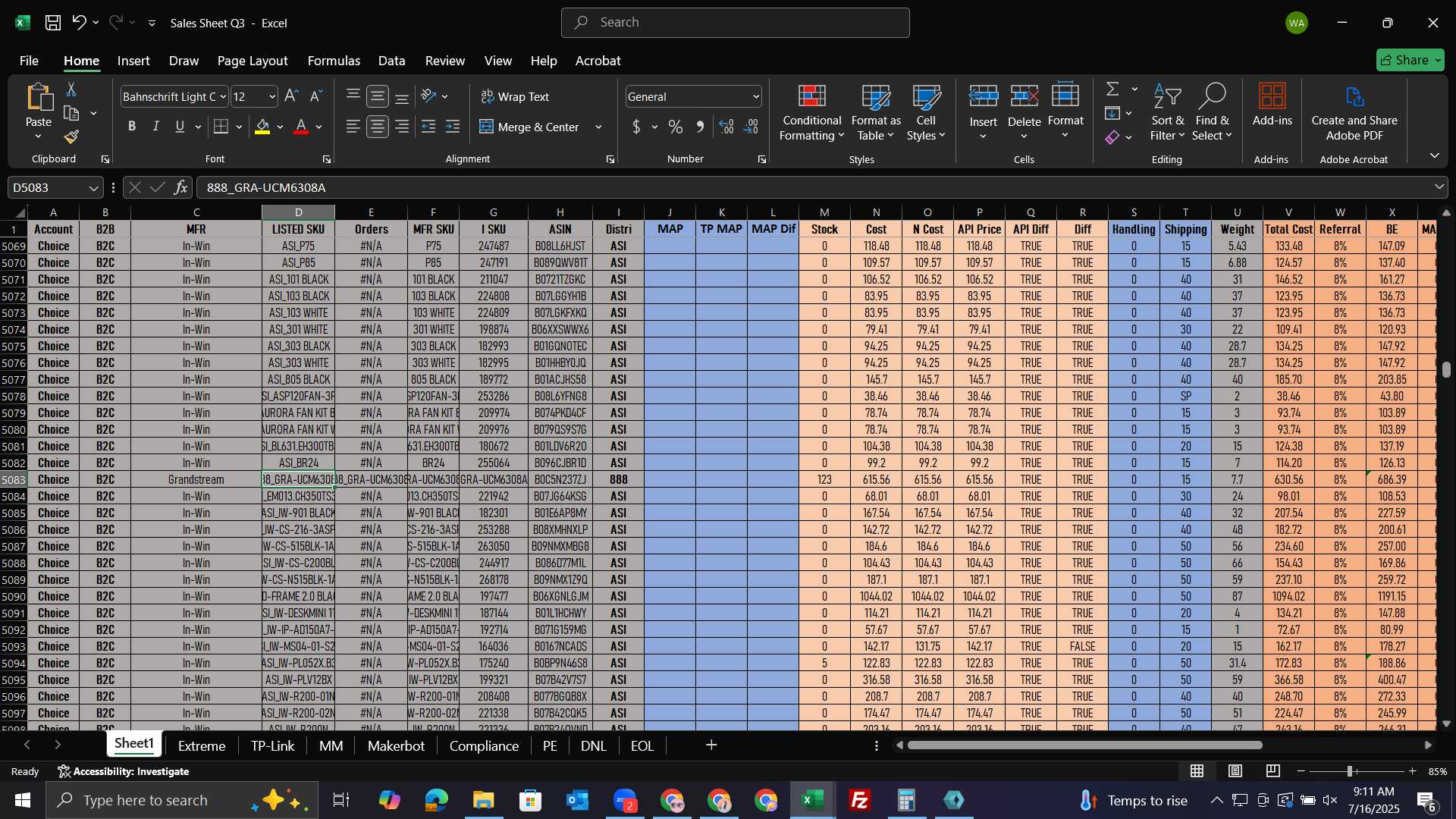Save the workbook with the floppy icon
Screen dimensions: 1456x819
point(52,23)
